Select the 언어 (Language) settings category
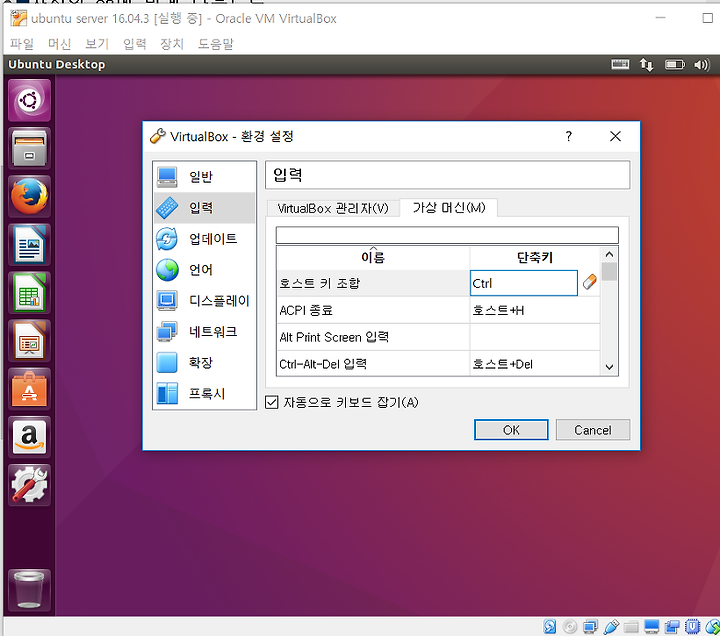The image size is (720, 636). pyautogui.click(x=204, y=270)
